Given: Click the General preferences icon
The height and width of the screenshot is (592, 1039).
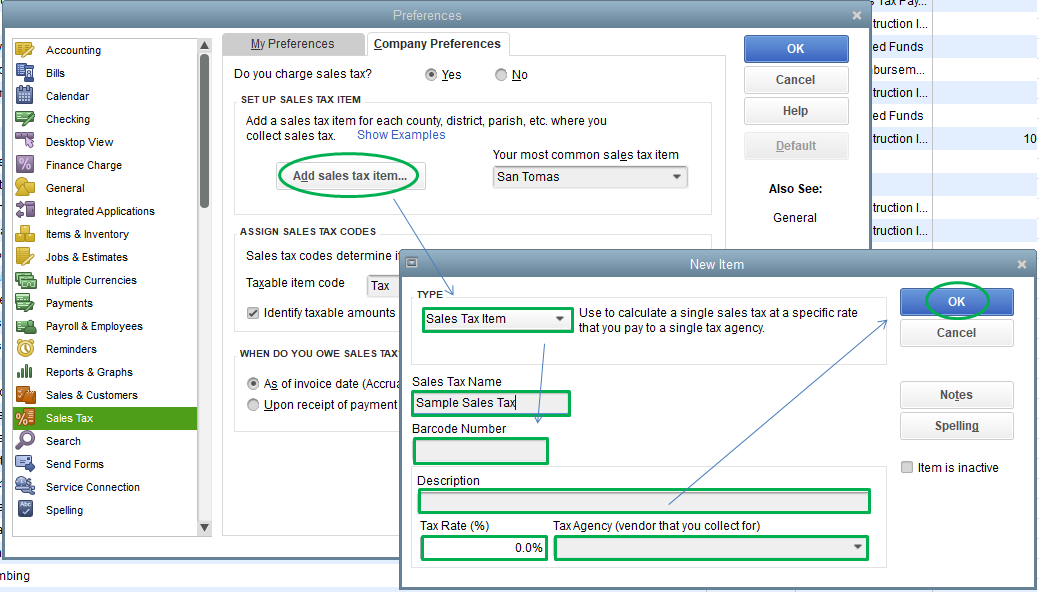Looking at the screenshot, I should pos(25,188).
